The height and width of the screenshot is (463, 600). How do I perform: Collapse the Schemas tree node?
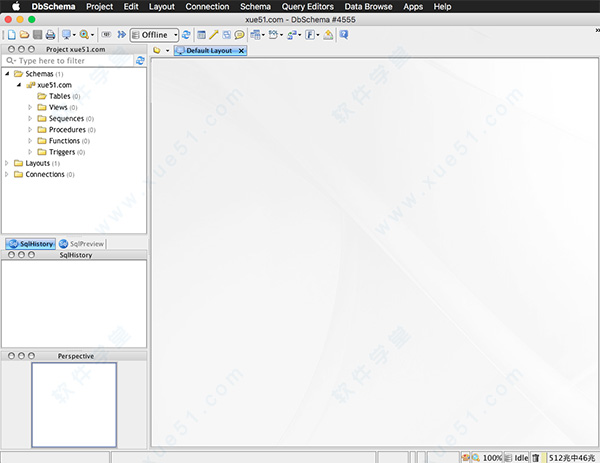(x=8, y=74)
